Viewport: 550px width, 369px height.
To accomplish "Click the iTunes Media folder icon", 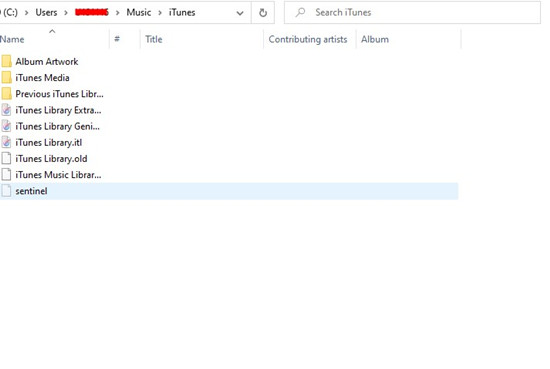I will (x=6, y=78).
